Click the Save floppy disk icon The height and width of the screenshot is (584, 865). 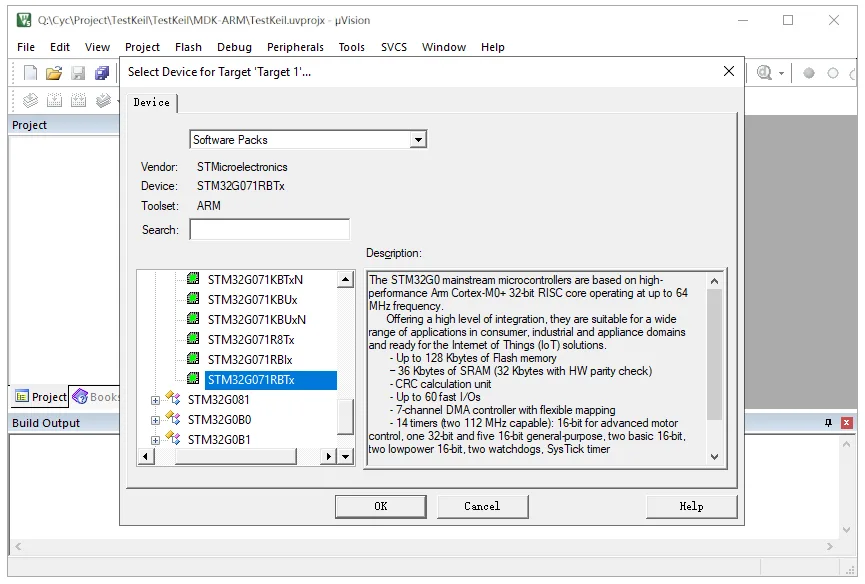coord(78,73)
